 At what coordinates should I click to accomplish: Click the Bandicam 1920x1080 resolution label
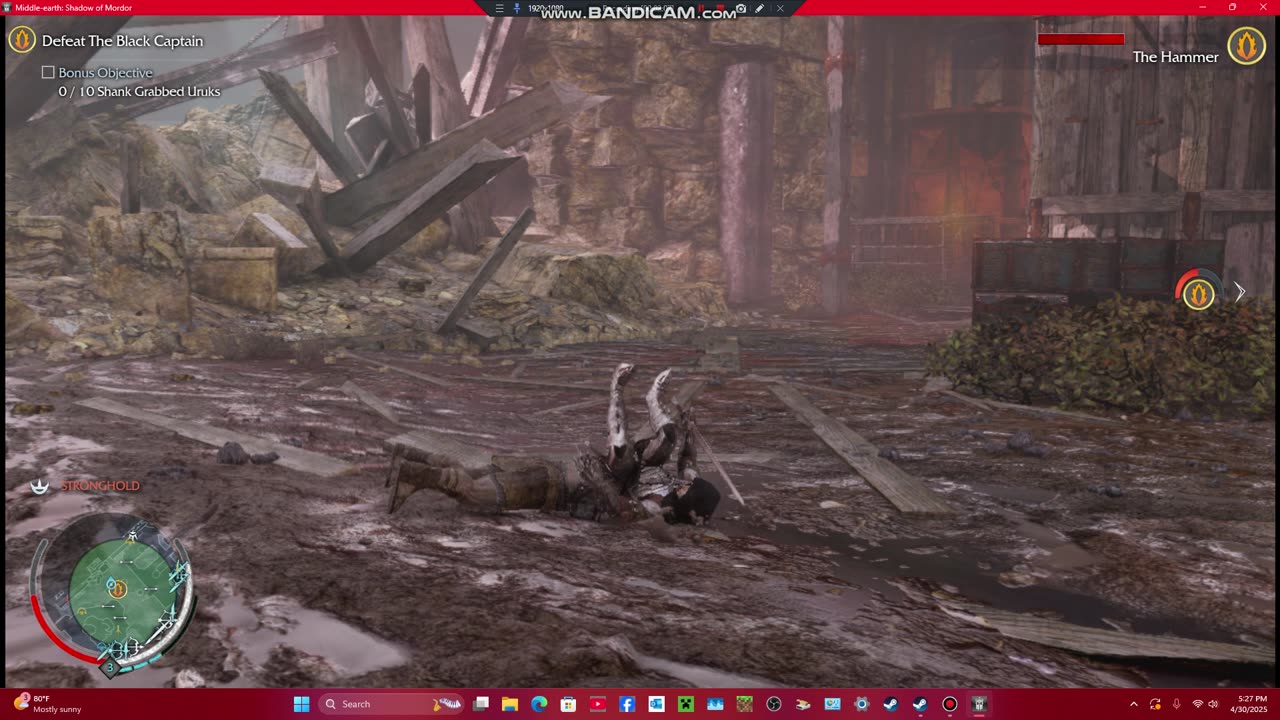[x=545, y=8]
